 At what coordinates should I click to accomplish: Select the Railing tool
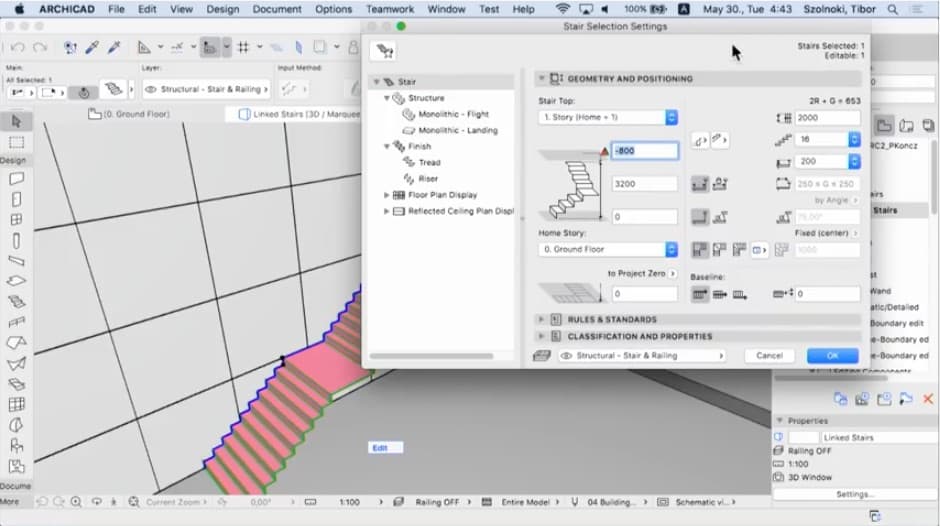coord(16,323)
